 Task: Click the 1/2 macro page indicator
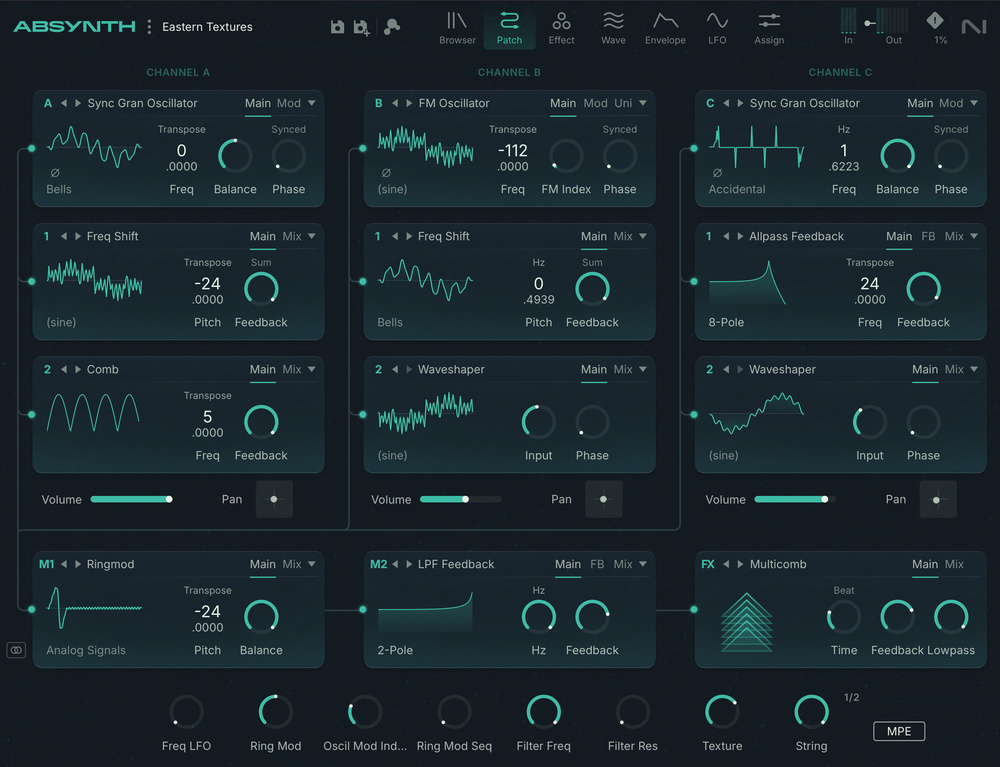pos(851,698)
